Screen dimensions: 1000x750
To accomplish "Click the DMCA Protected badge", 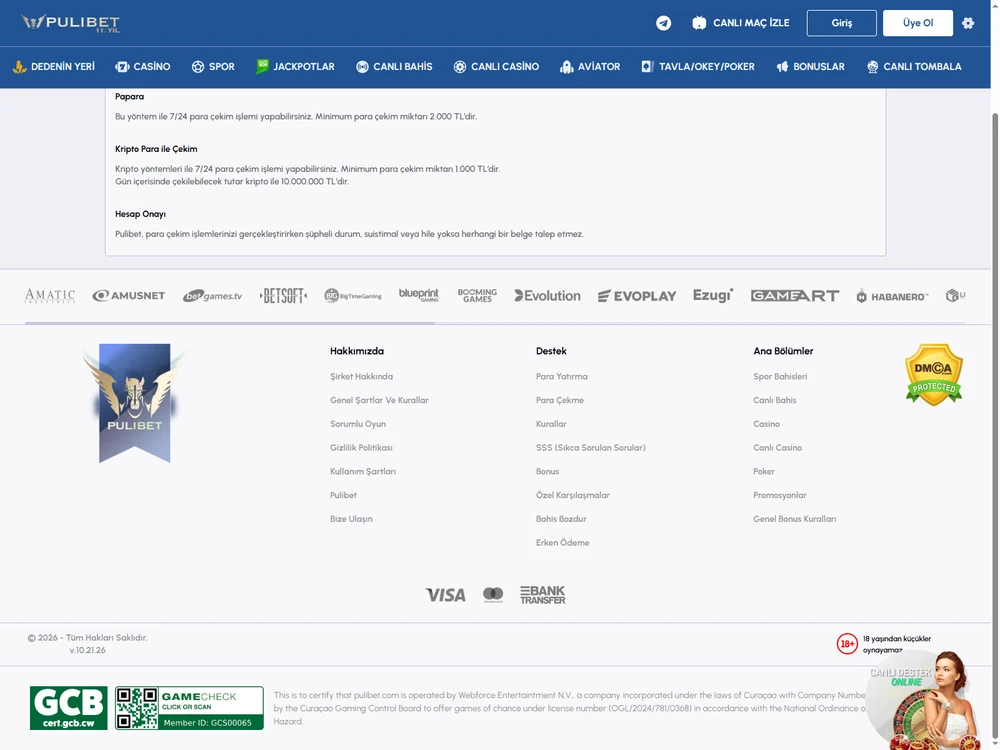I will pyautogui.click(x=934, y=374).
